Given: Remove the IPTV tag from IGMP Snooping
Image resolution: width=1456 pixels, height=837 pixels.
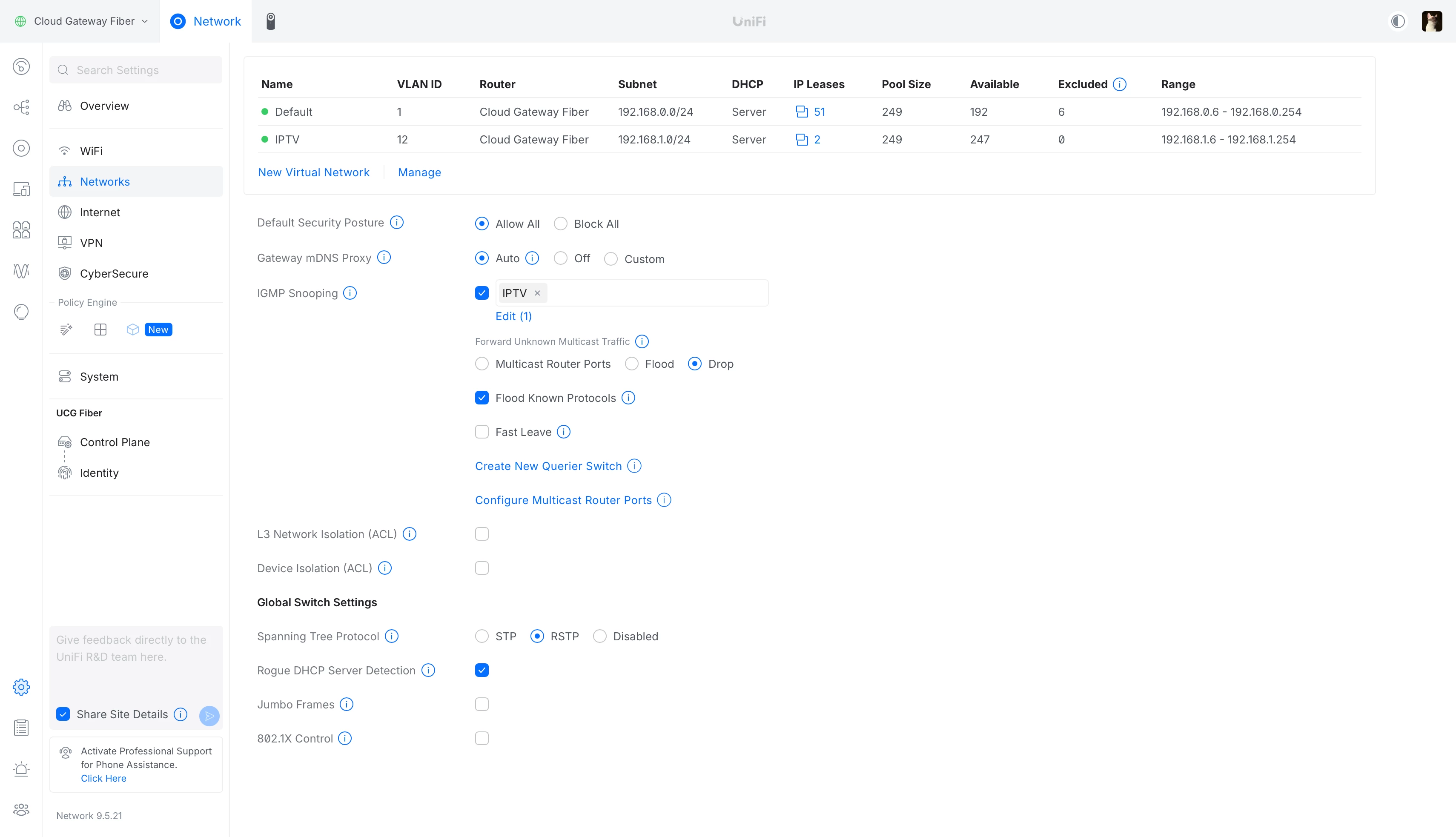Looking at the screenshot, I should click(537, 293).
